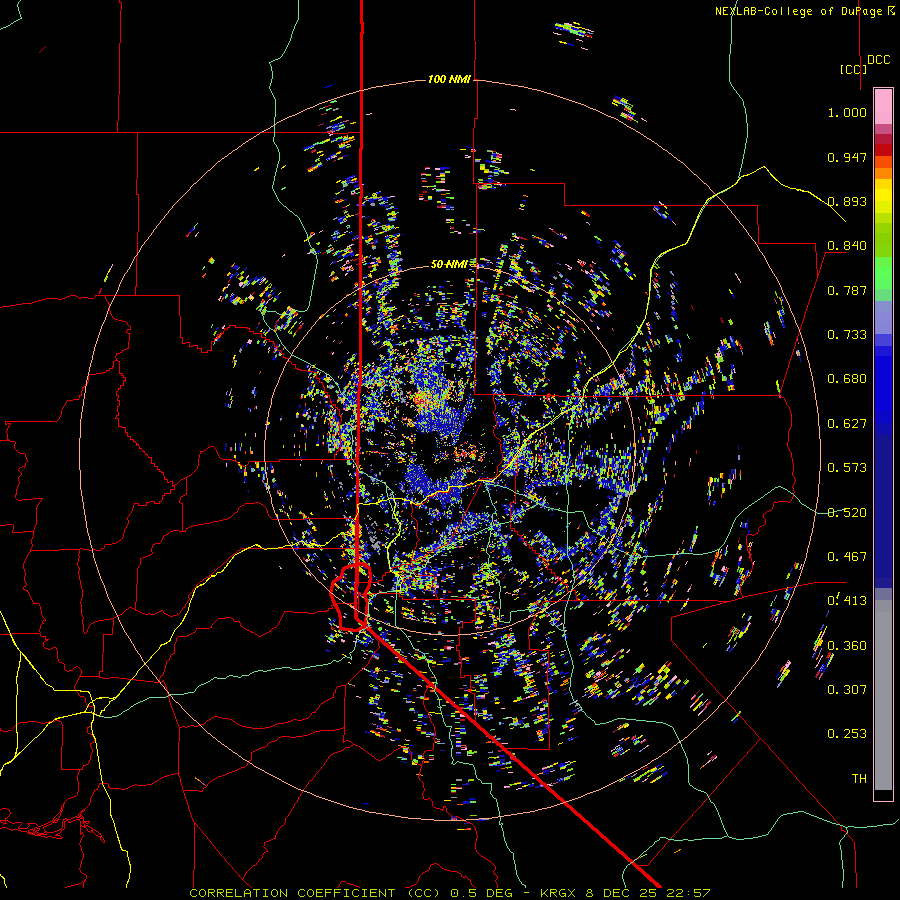
Task: Click the 0.413 scale value
Action: point(847,601)
